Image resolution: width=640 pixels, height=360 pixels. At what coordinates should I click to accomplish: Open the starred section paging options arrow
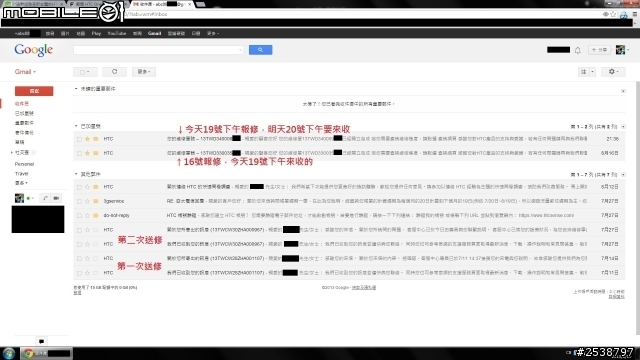623,127
